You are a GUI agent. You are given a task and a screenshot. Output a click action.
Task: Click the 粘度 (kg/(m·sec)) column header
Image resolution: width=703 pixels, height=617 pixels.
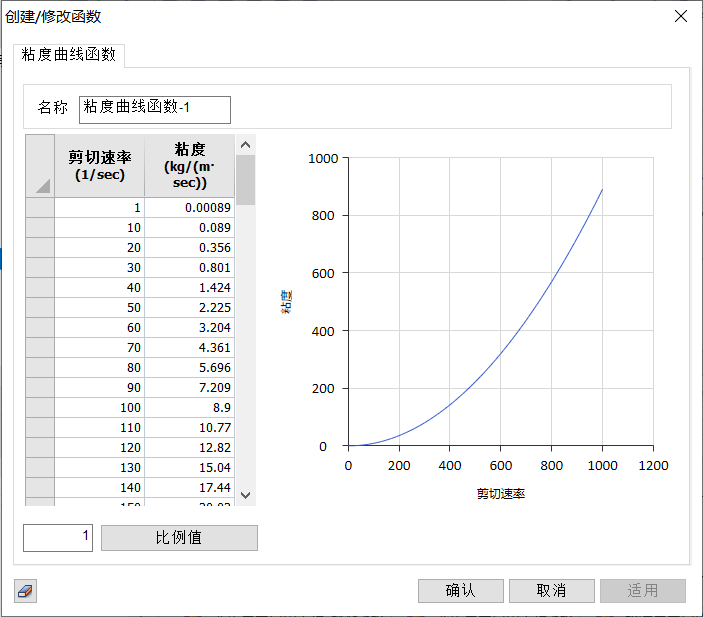click(x=190, y=166)
